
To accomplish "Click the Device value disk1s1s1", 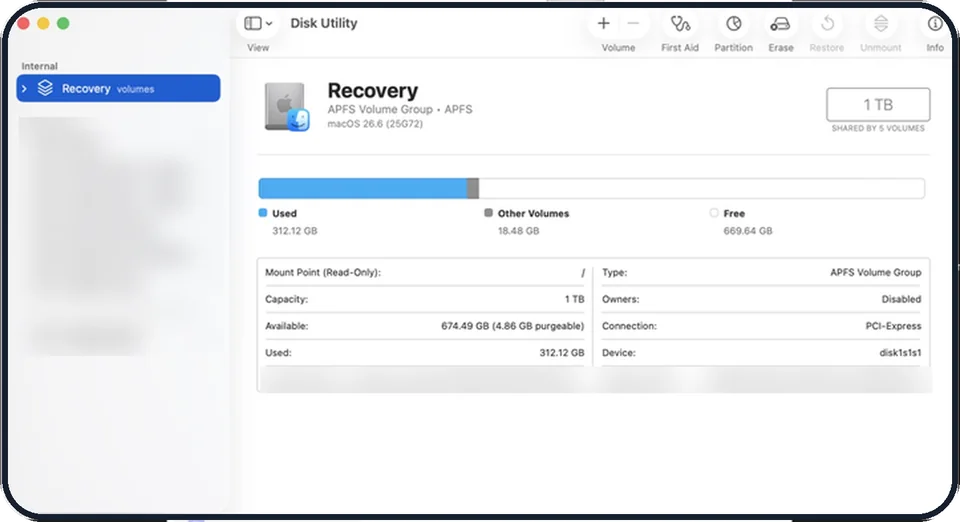I will coord(900,353).
